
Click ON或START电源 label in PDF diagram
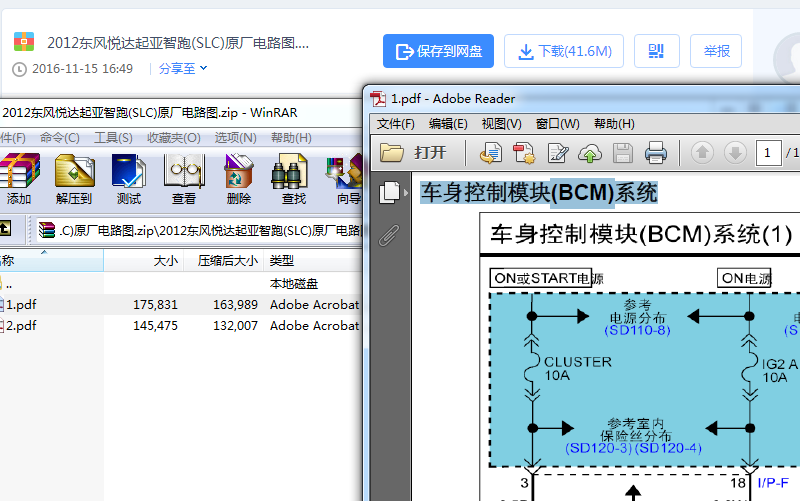click(547, 278)
